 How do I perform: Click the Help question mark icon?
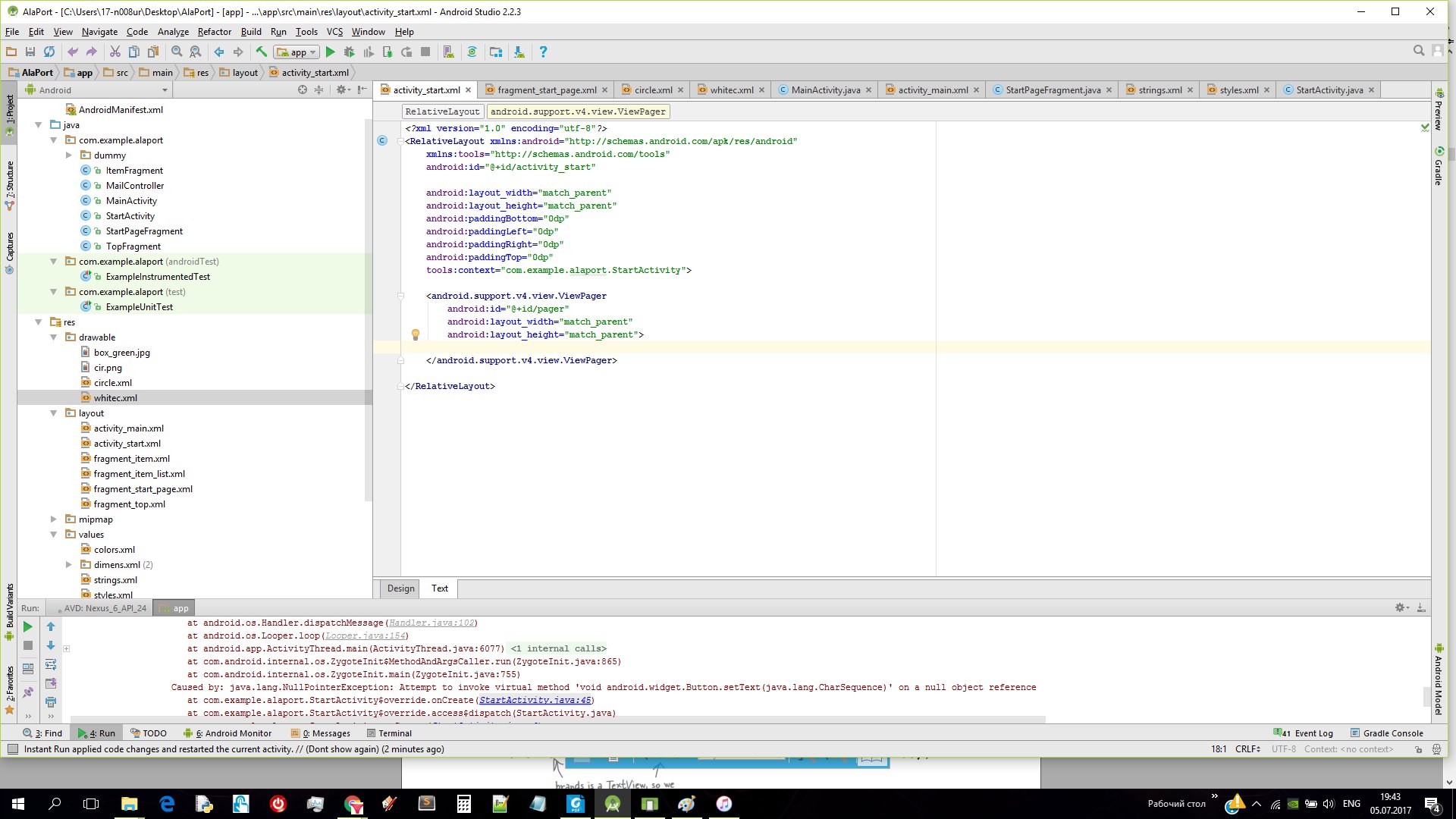tap(543, 52)
